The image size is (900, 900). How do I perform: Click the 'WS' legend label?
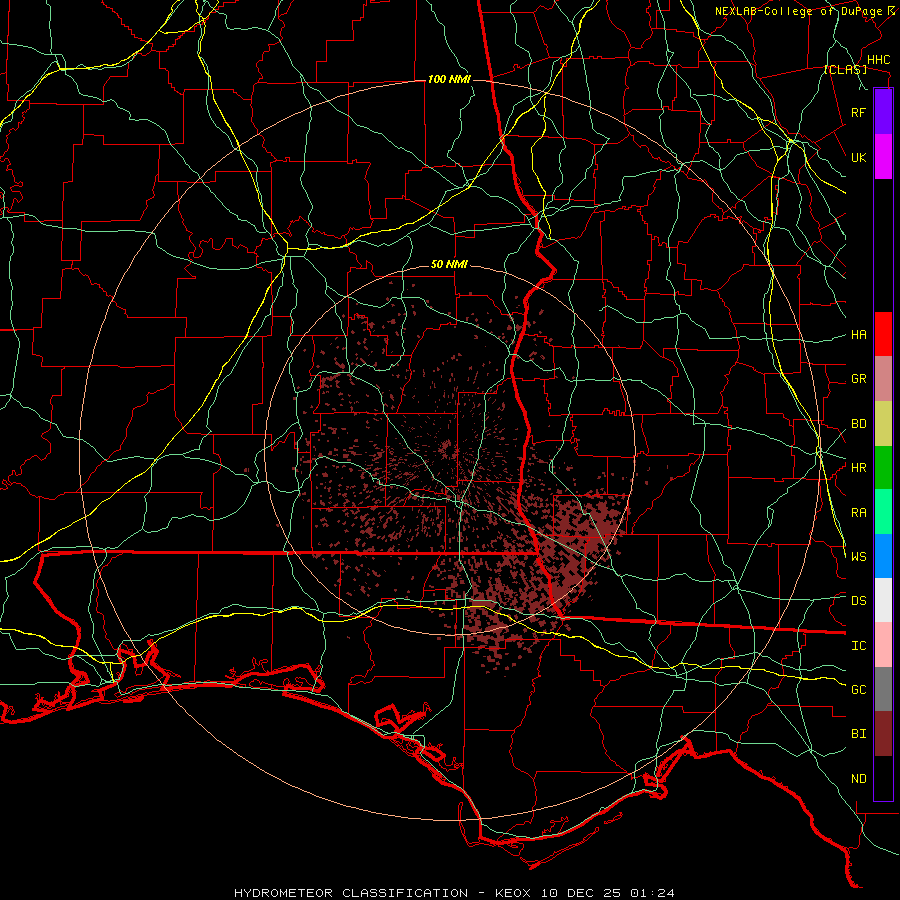pos(858,557)
